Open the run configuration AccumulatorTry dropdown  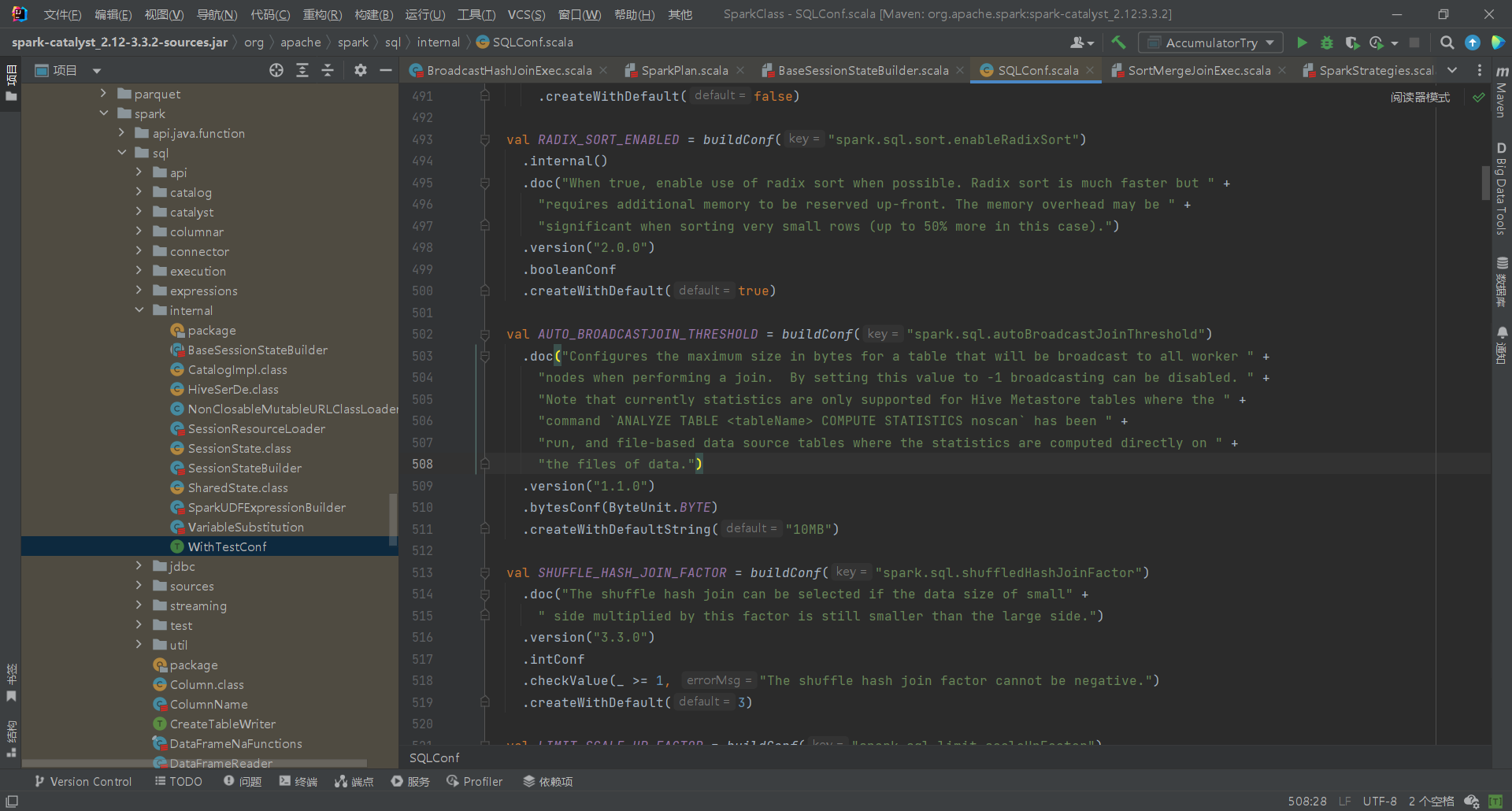coord(1211,43)
